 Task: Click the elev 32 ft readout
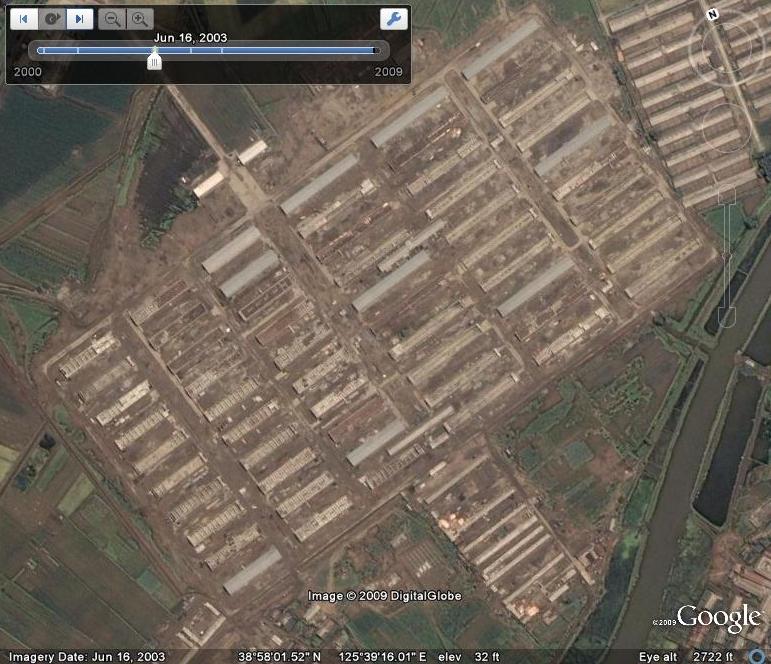tap(469, 657)
